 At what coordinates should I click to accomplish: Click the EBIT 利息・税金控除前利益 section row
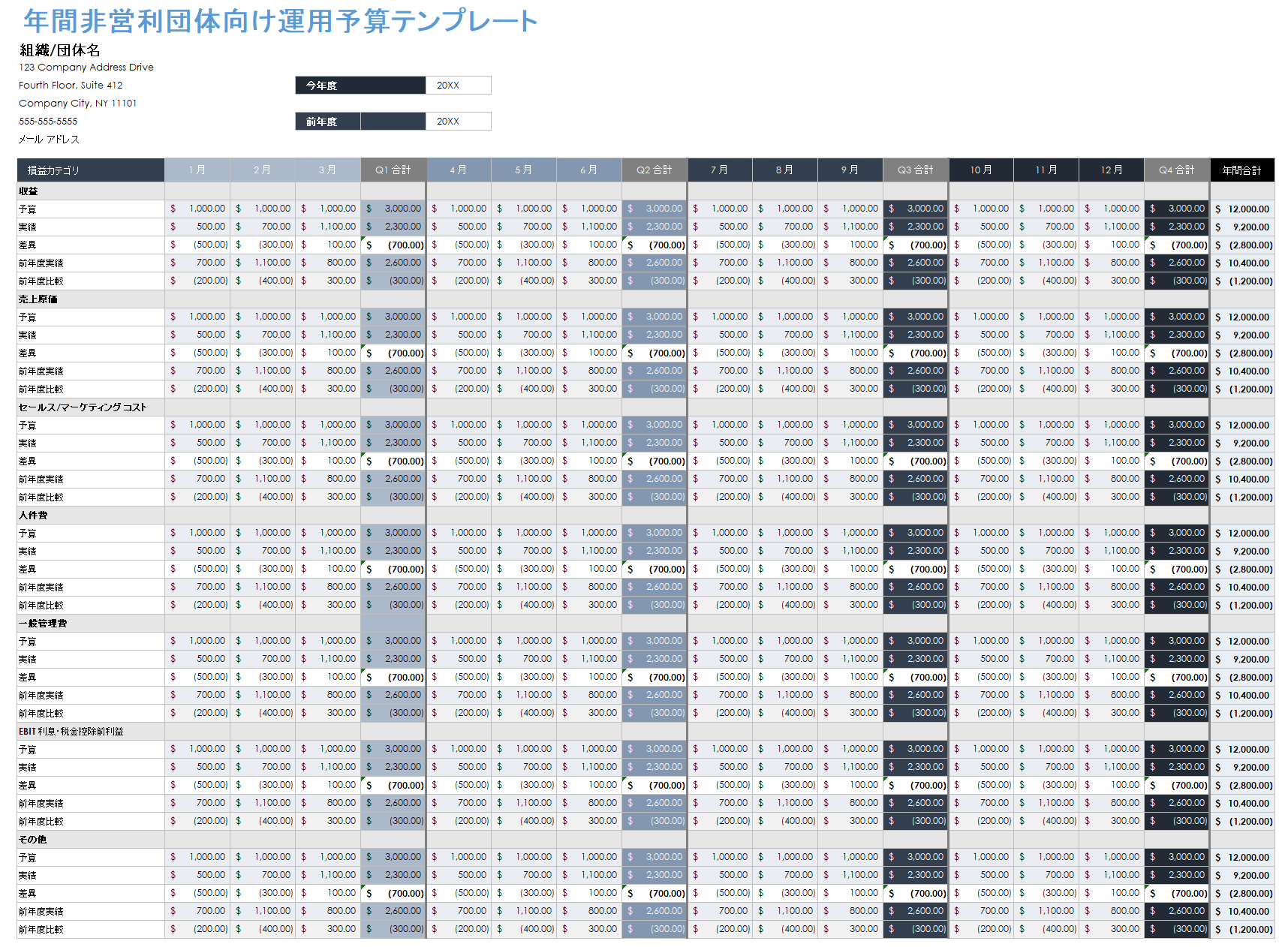click(x=646, y=732)
